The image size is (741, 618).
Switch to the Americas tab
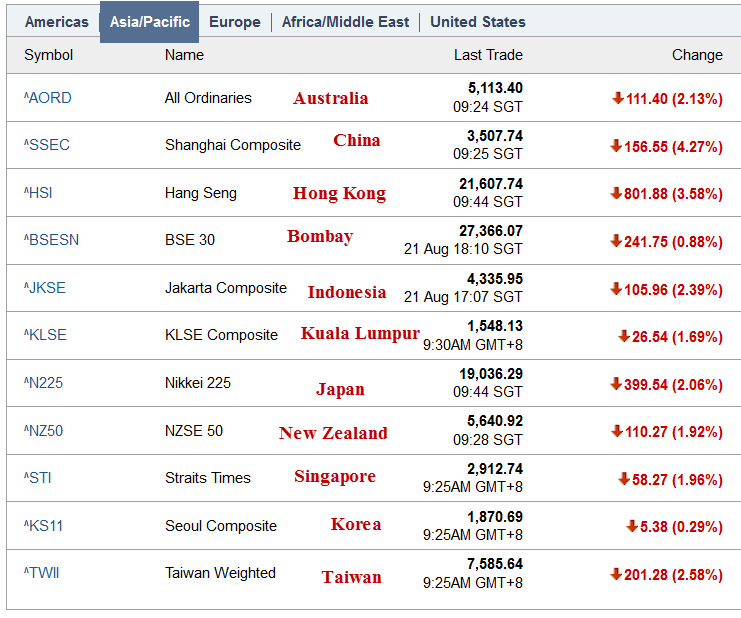(x=56, y=21)
